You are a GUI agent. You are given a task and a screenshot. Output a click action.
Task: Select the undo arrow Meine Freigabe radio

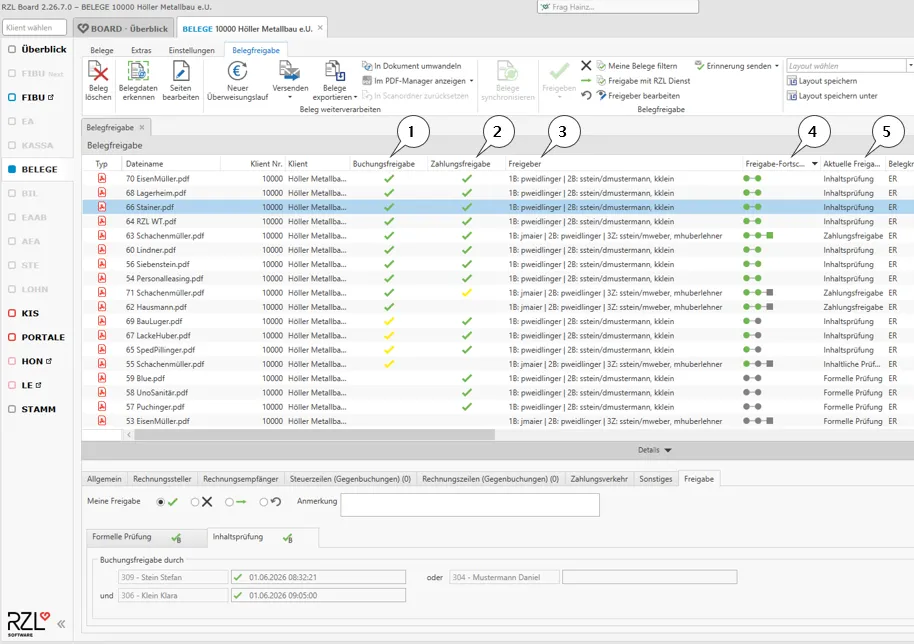tap(263, 502)
